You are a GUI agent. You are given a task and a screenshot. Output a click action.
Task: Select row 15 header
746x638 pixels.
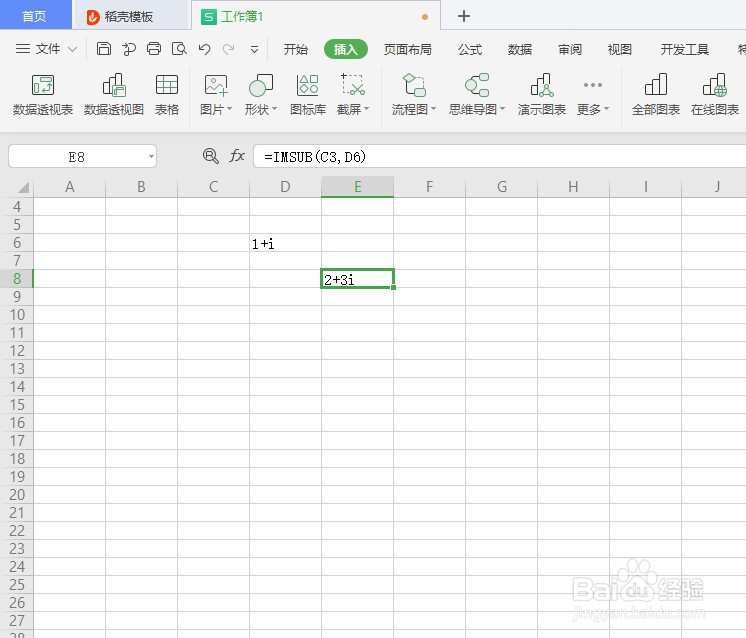click(x=17, y=405)
